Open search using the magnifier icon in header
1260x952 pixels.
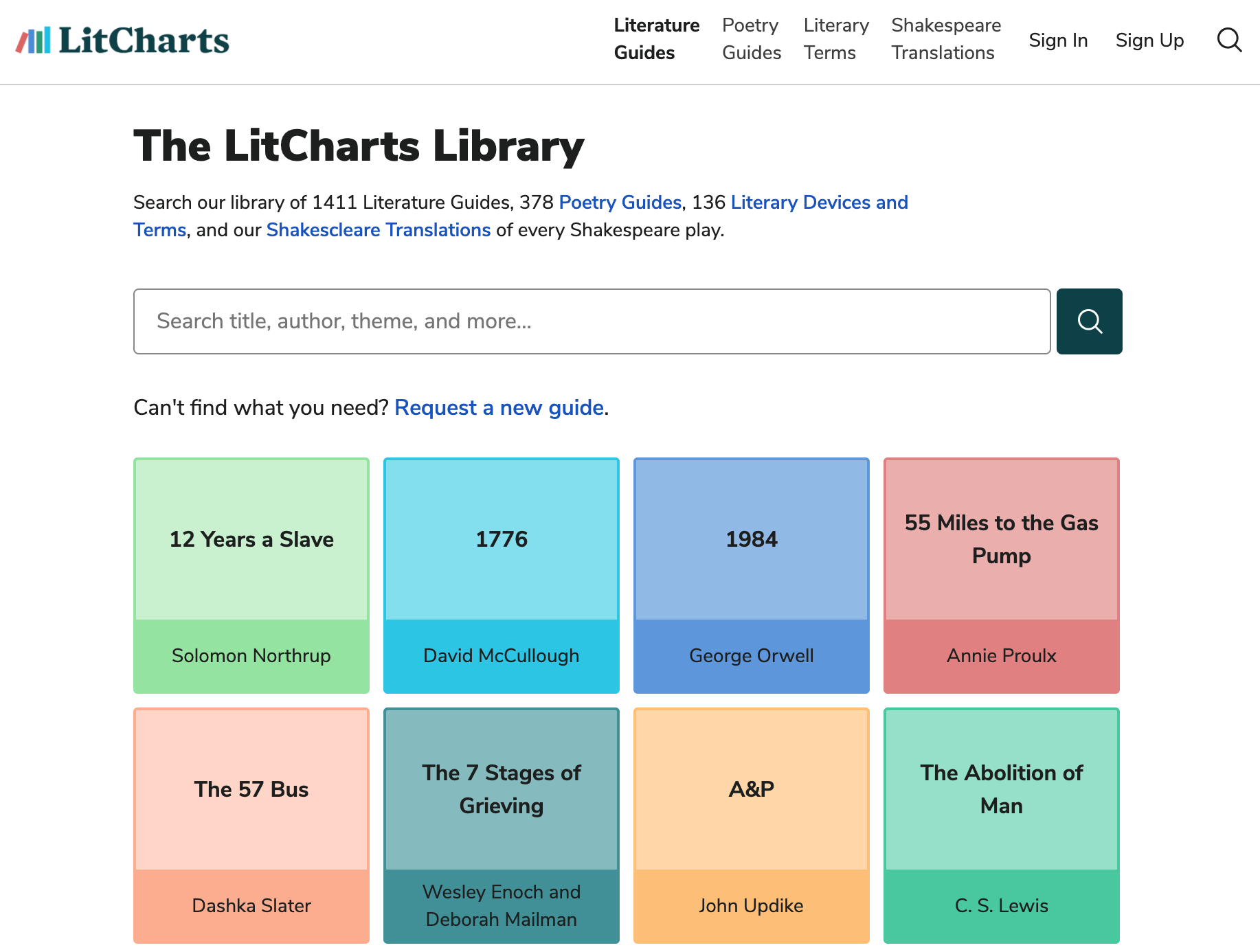coord(1229,41)
